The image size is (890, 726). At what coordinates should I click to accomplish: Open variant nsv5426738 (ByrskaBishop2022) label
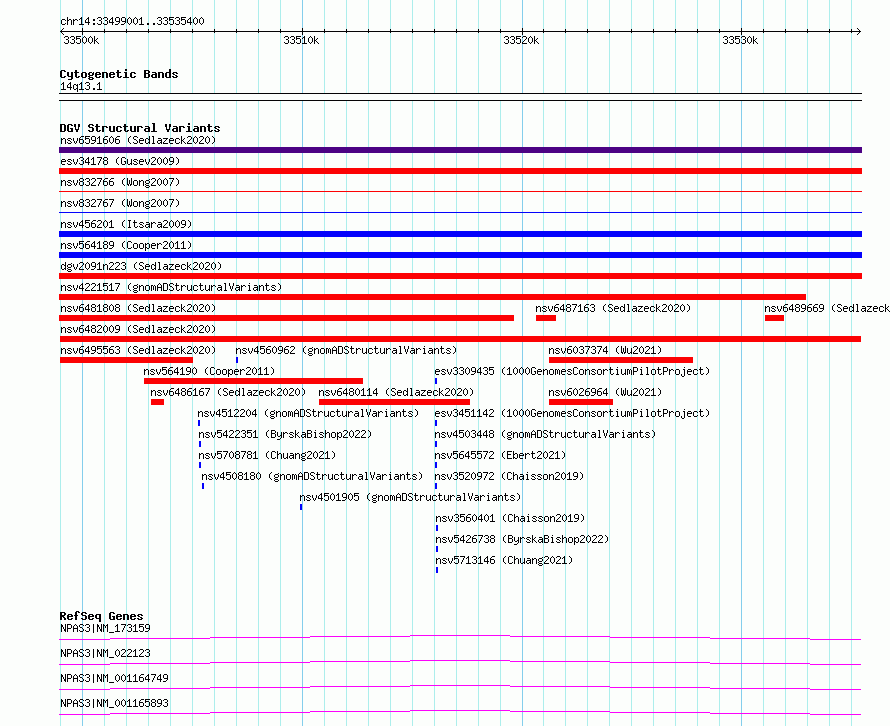522,539
